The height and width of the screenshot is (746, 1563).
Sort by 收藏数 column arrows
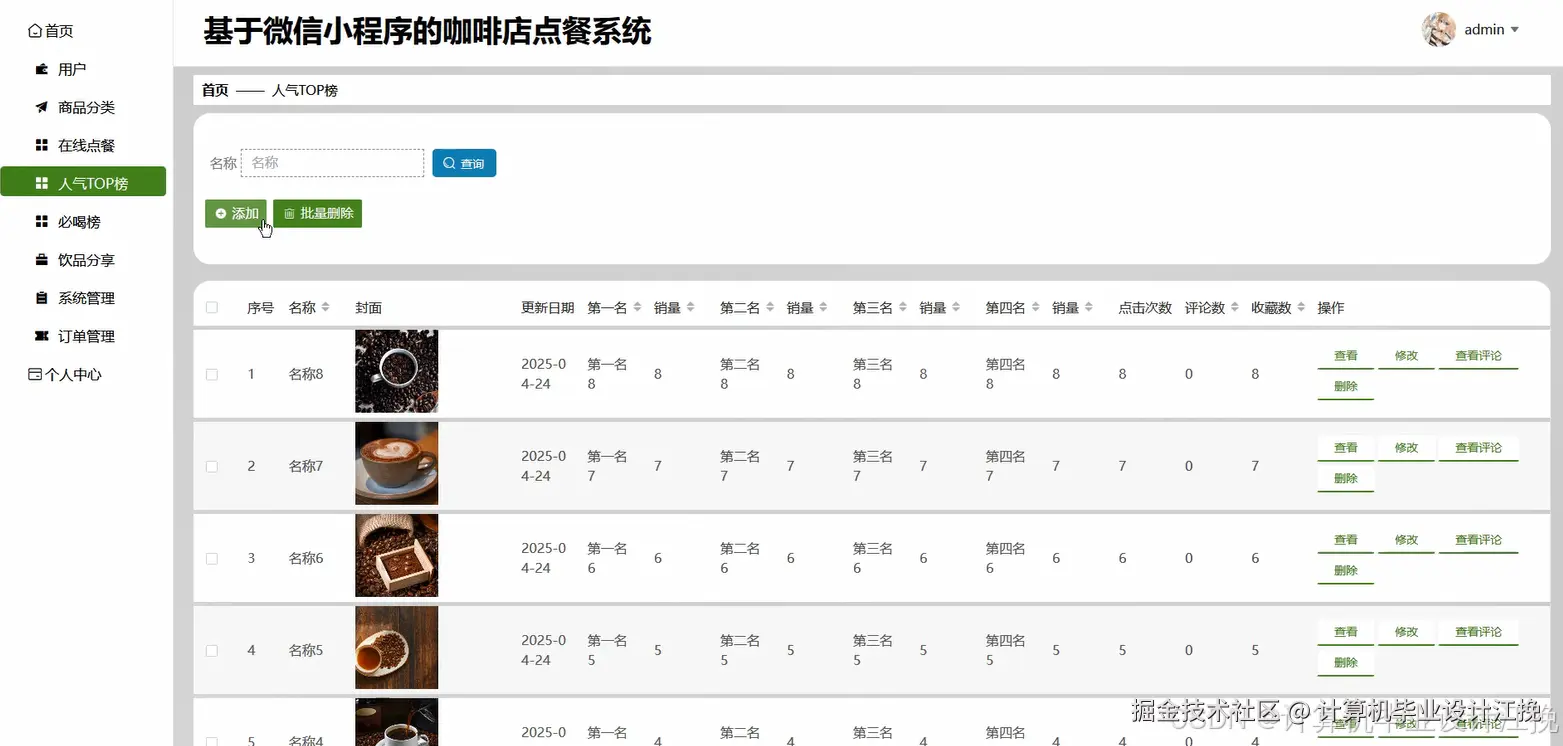(1301, 307)
